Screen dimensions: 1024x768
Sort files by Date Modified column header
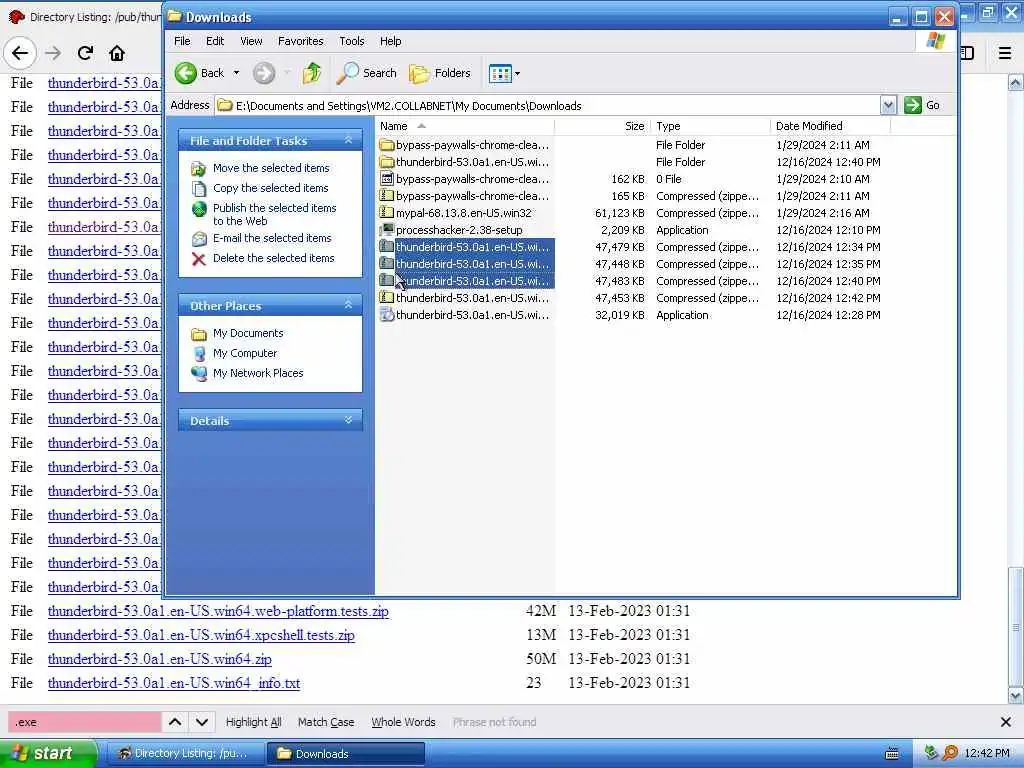(x=831, y=126)
